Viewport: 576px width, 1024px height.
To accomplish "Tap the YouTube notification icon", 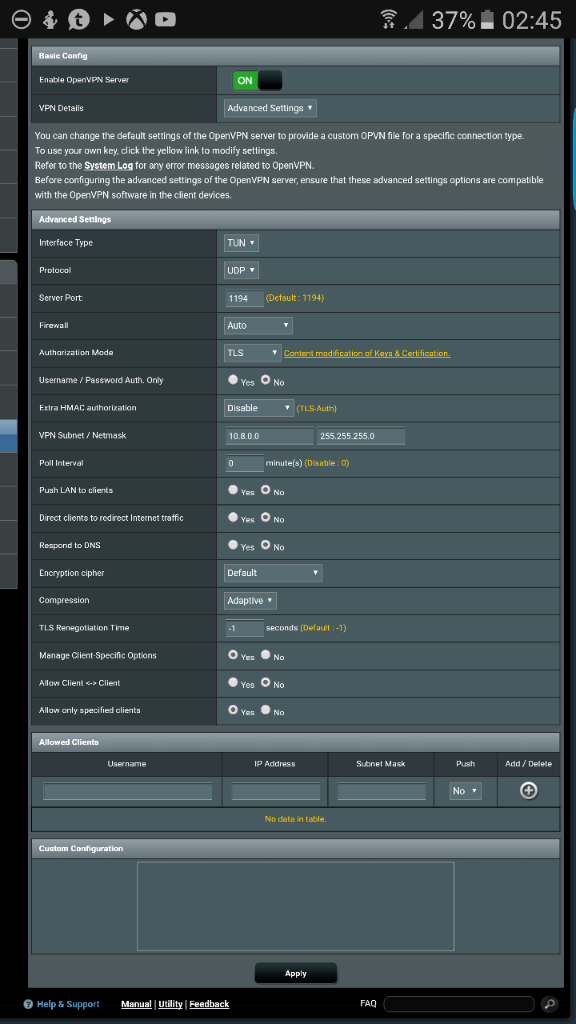I will click(165, 20).
